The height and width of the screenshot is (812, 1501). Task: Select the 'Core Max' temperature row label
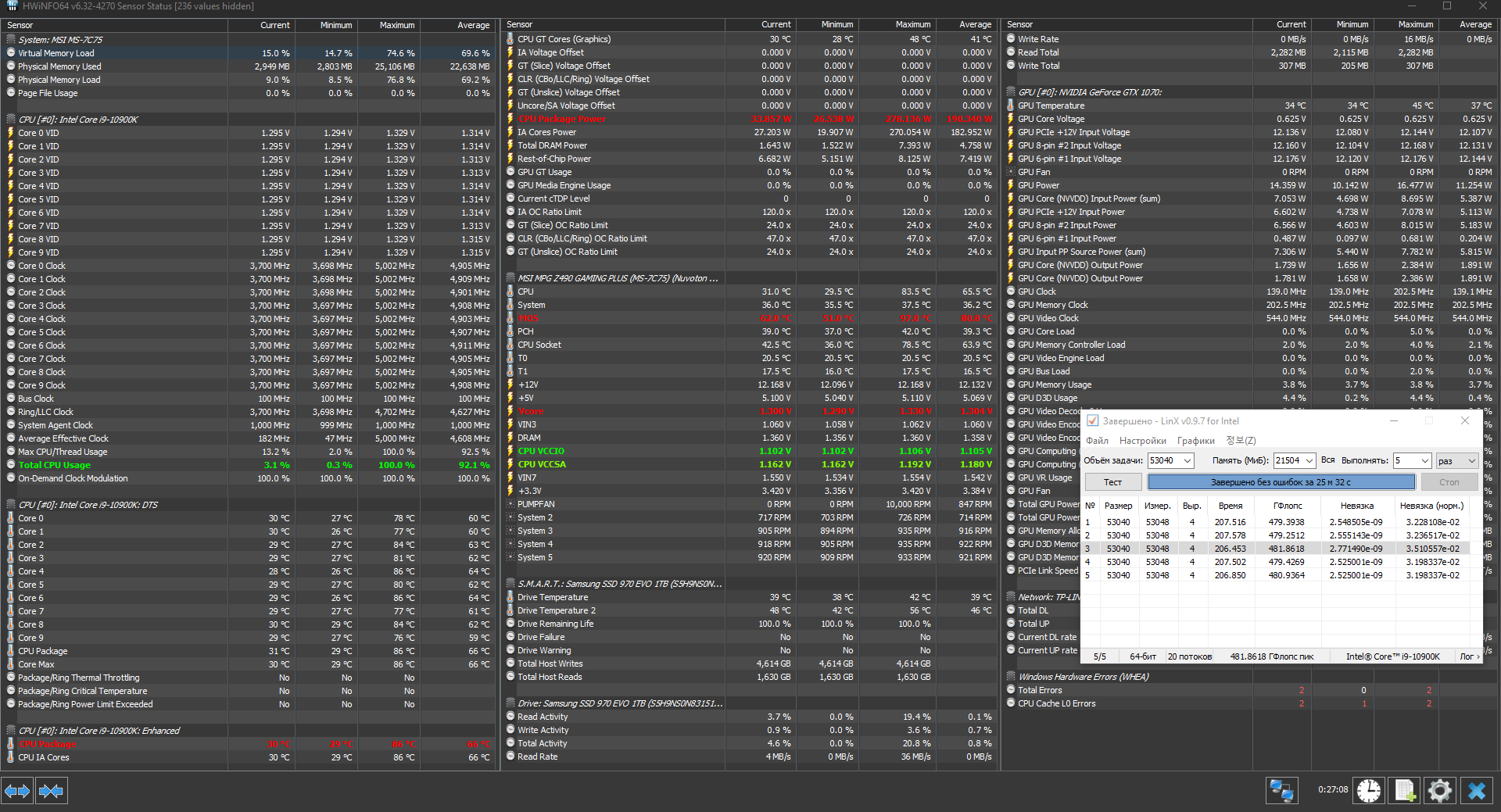click(x=36, y=664)
